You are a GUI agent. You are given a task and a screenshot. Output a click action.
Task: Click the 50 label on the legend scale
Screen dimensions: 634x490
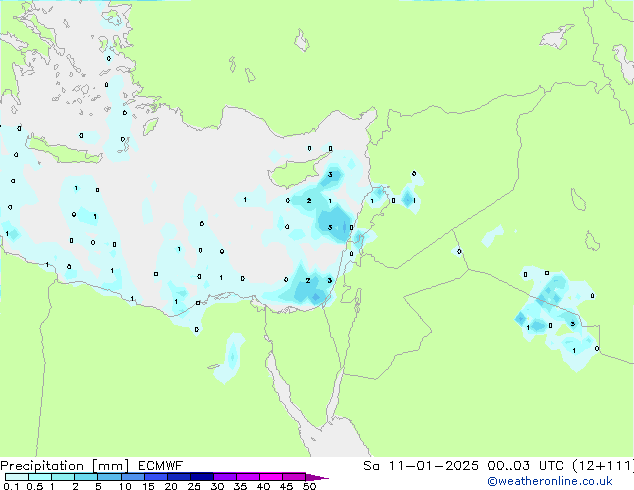[309, 486]
